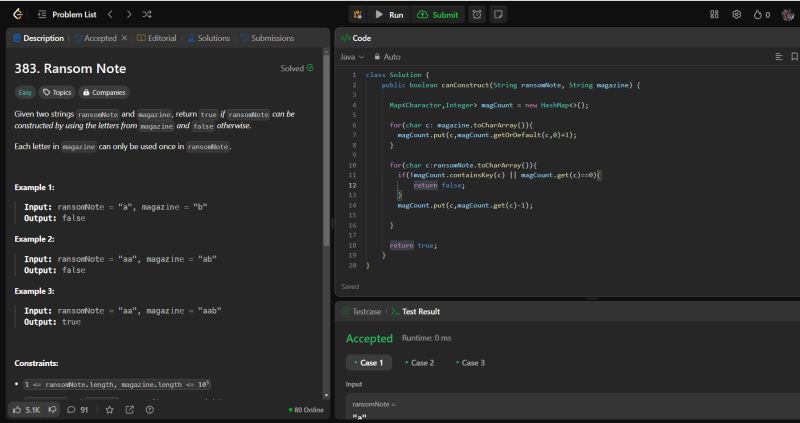Viewport: 800px width, 423px height.
Task: Click the 80 Online indicator
Action: 306,410
